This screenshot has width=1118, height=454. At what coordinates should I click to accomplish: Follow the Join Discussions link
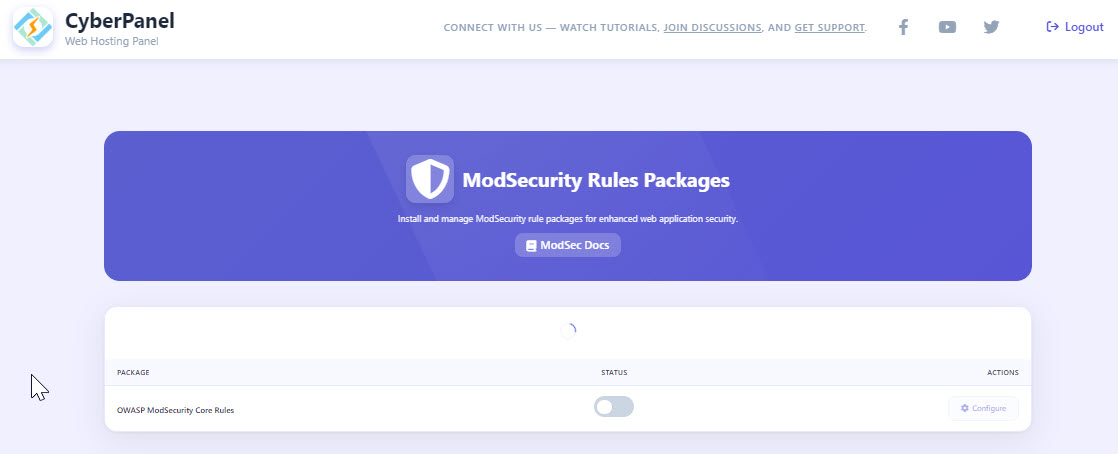(712, 28)
